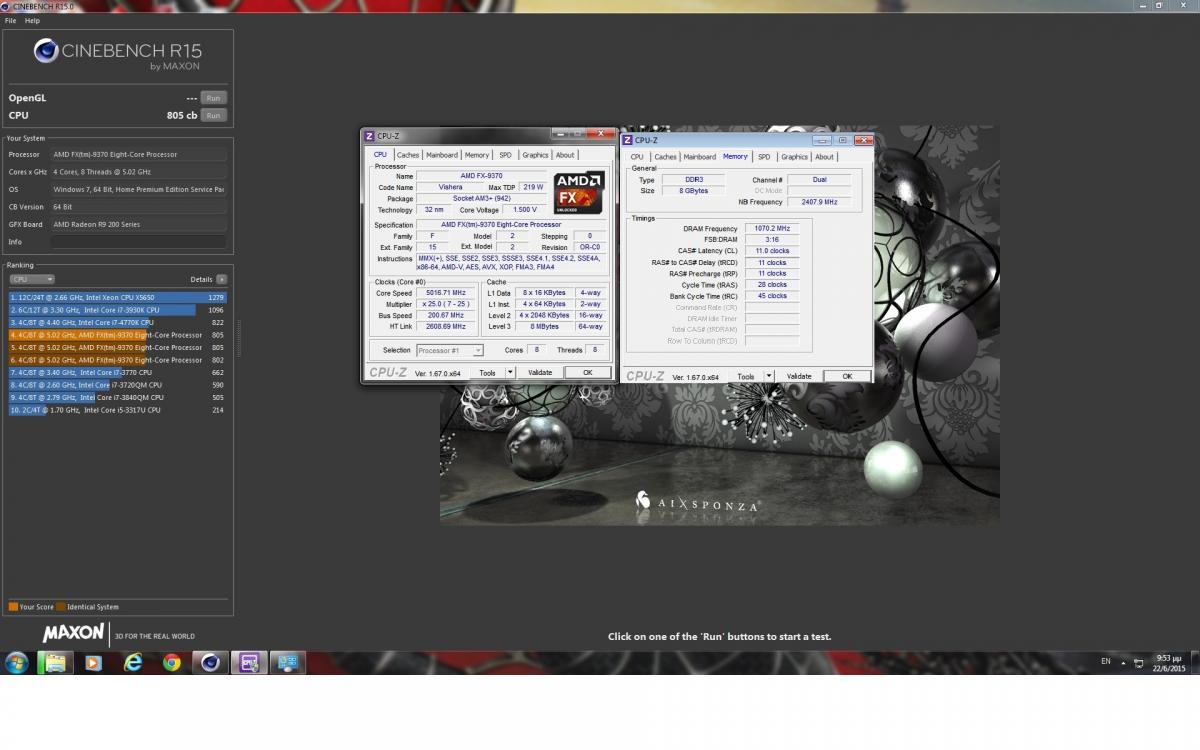Click the AMD FX processor logo in CPU-Z

point(579,192)
